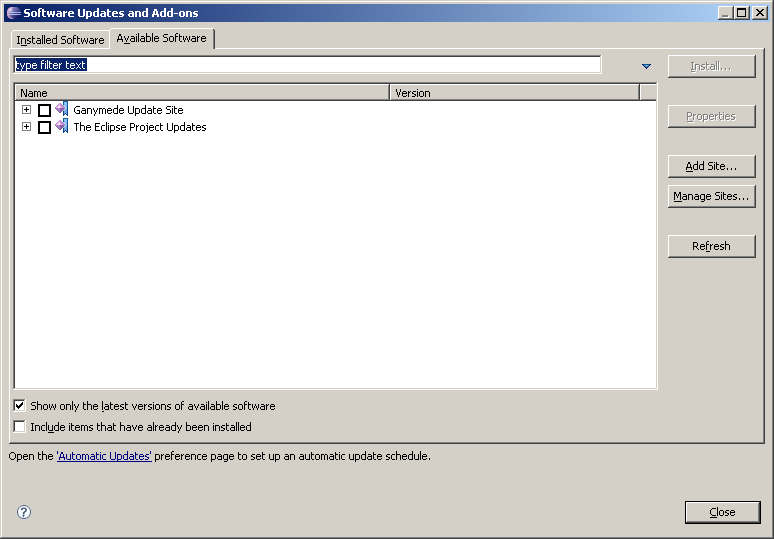Screen dimensions: 774x539
Task: Select the Ganymede Update Site row text
Action: click(128, 110)
